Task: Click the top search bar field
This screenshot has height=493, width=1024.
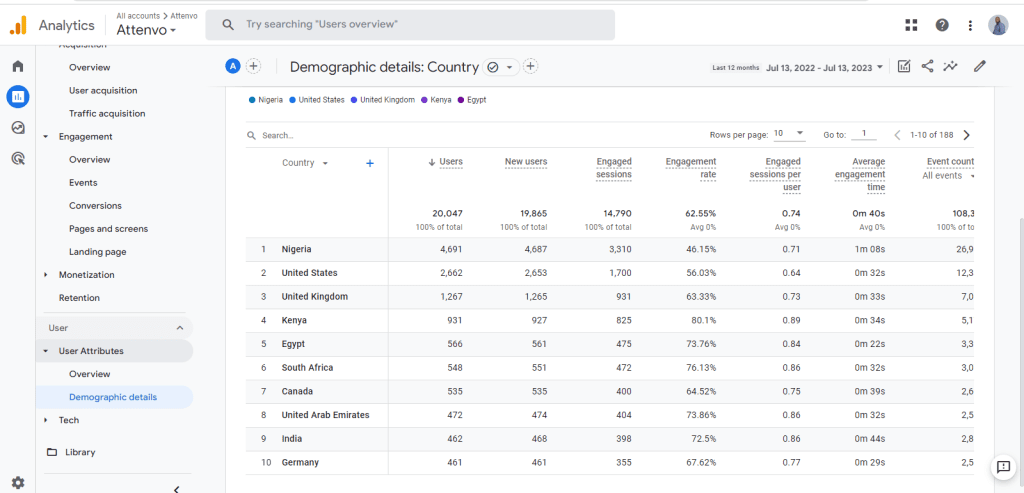Action: point(410,25)
